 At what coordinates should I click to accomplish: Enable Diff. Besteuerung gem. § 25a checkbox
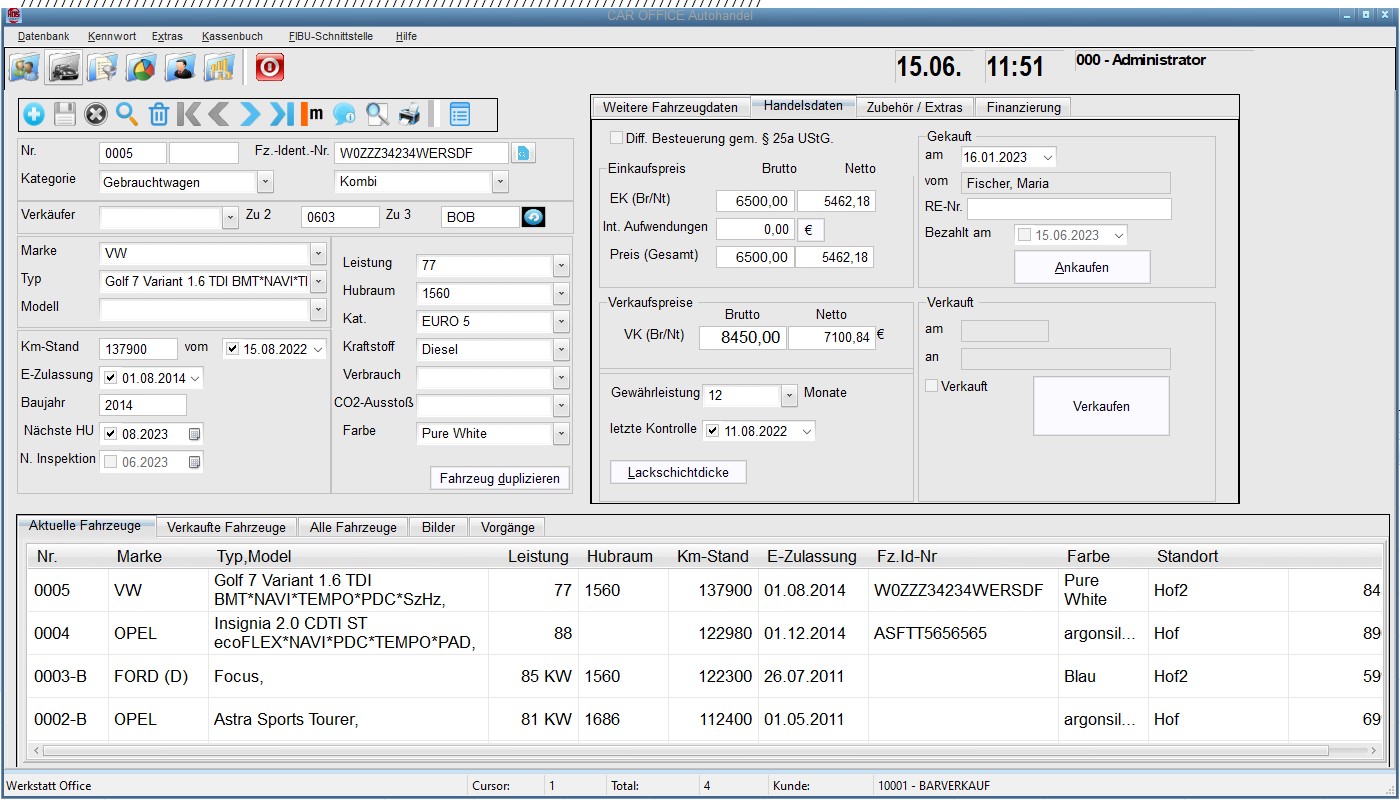(x=615, y=138)
